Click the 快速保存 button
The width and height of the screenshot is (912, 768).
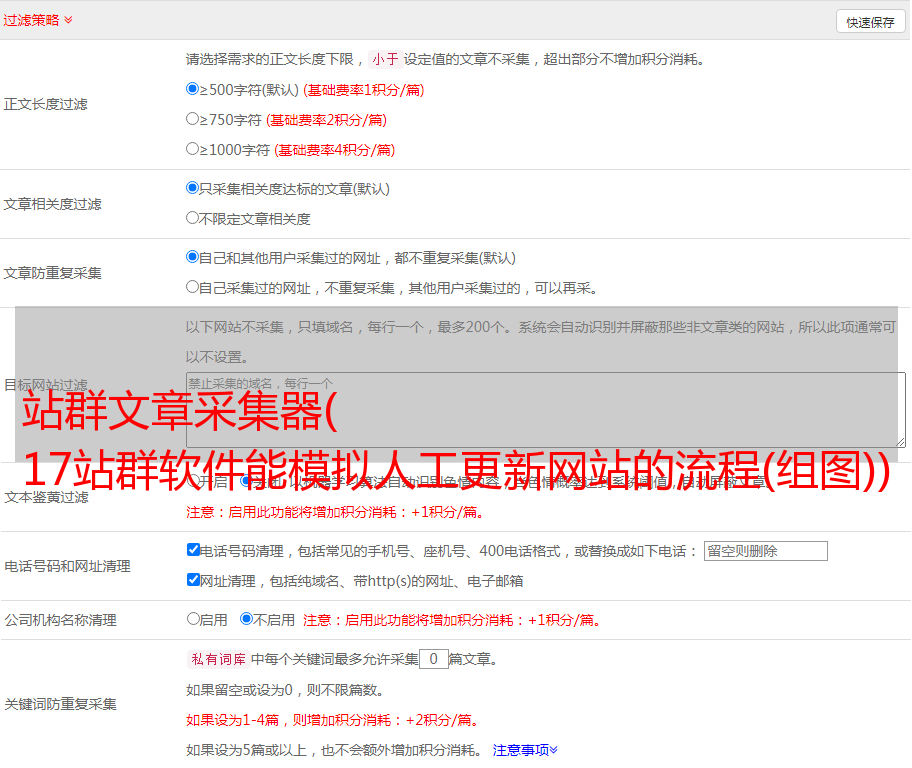[870, 22]
